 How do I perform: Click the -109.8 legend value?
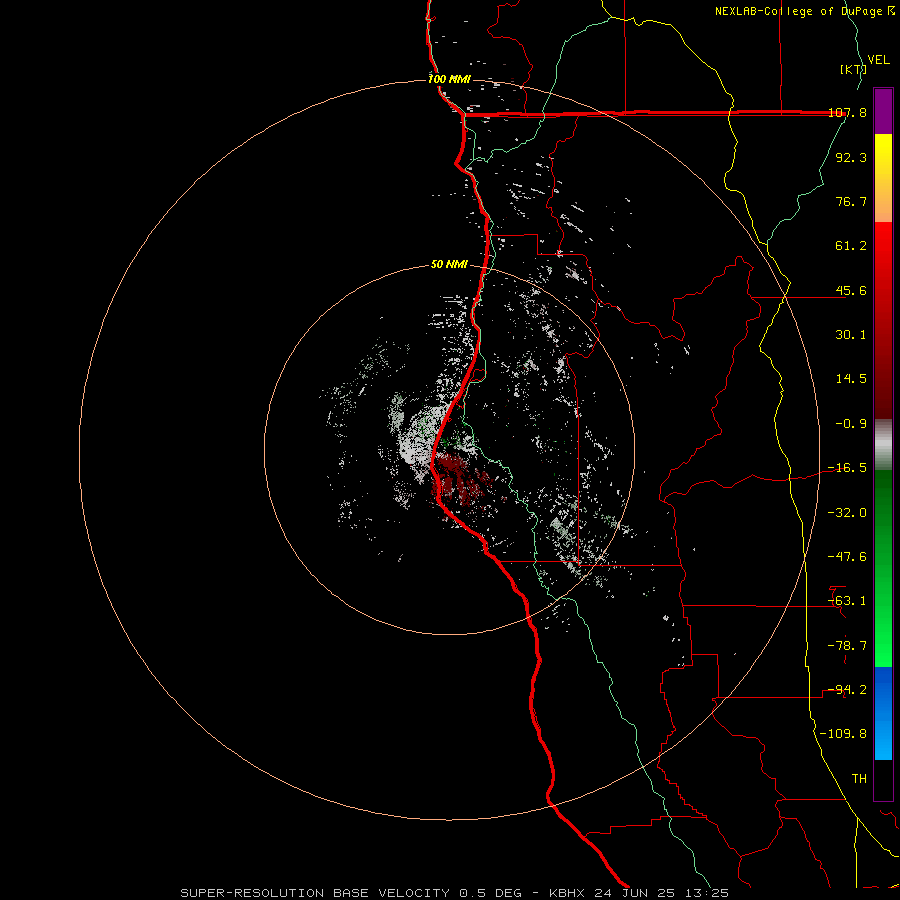point(843,734)
